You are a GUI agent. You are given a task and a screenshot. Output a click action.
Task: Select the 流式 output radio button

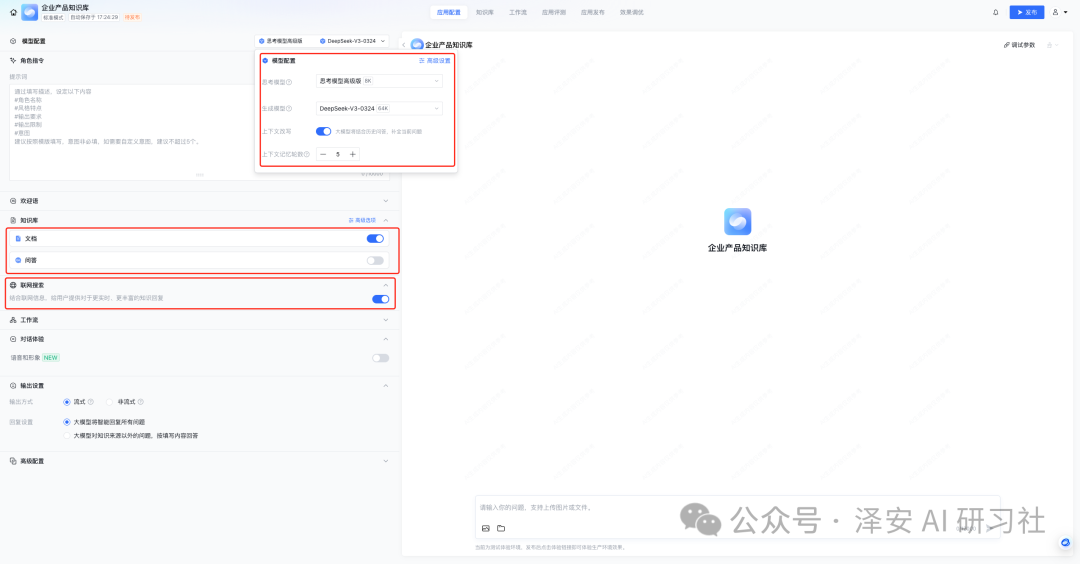[x=67, y=401]
